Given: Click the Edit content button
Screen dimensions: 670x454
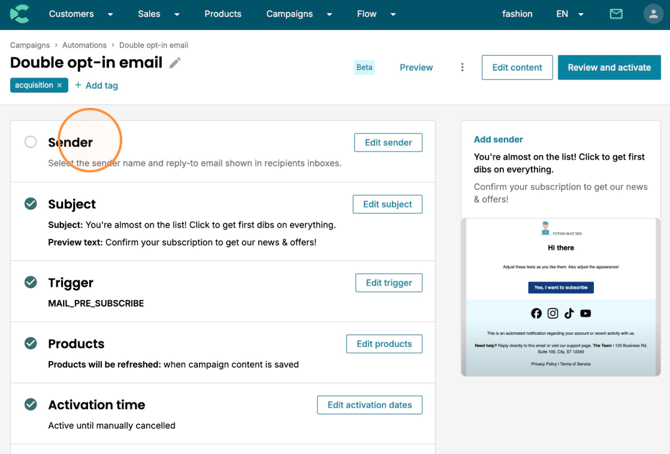Looking at the screenshot, I should click(x=517, y=68).
